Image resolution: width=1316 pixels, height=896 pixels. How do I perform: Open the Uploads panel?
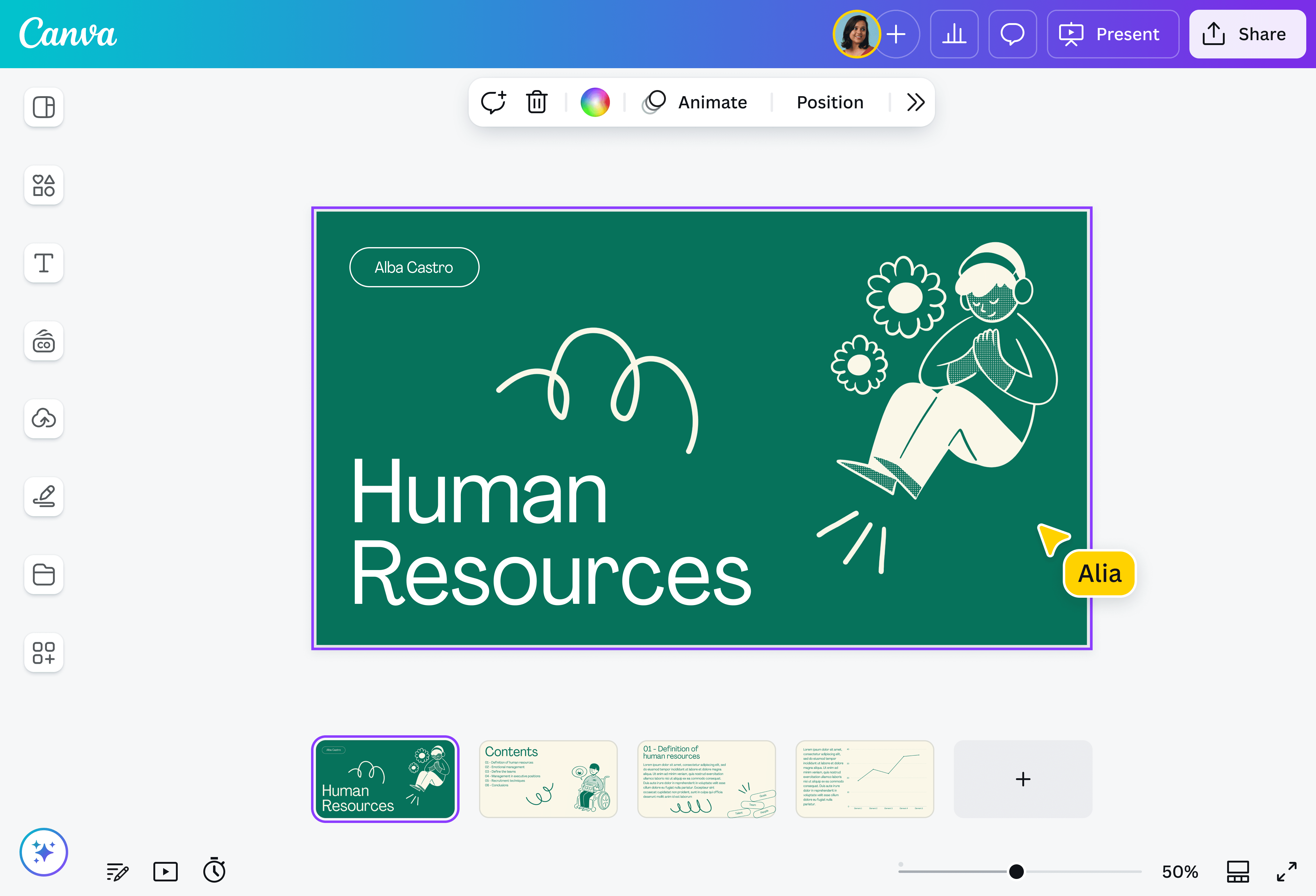44,419
